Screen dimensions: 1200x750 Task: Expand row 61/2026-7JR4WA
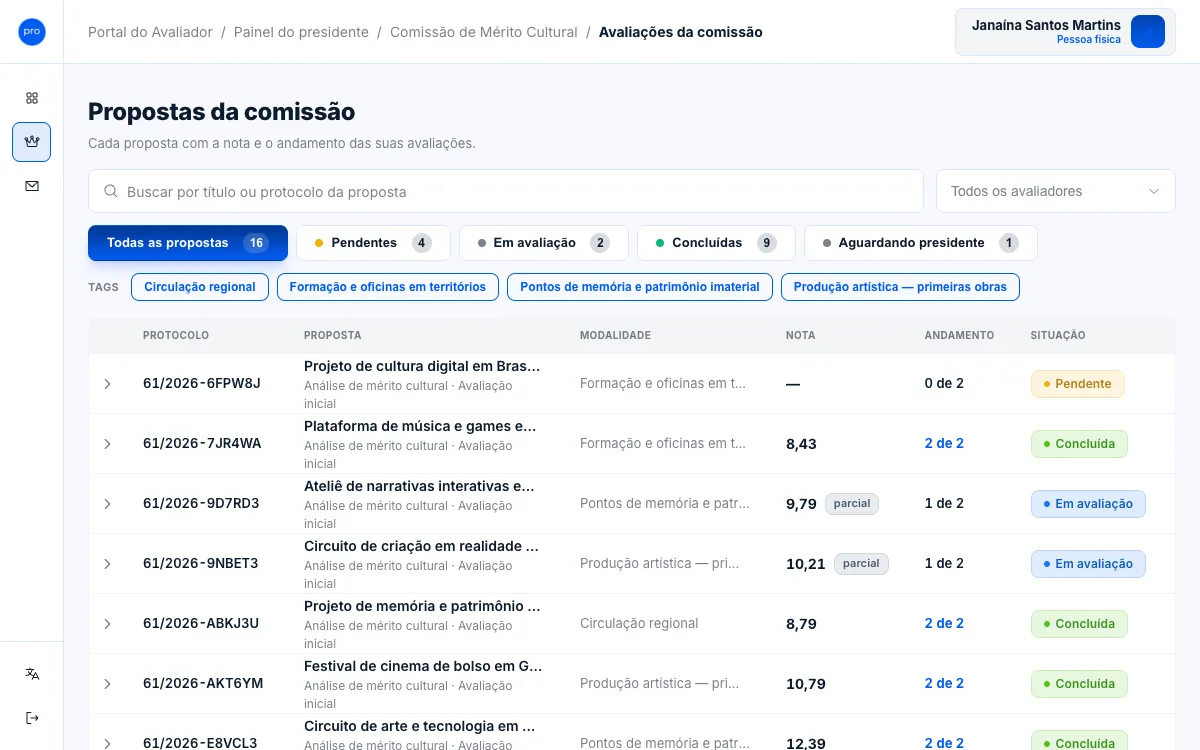tap(108, 444)
